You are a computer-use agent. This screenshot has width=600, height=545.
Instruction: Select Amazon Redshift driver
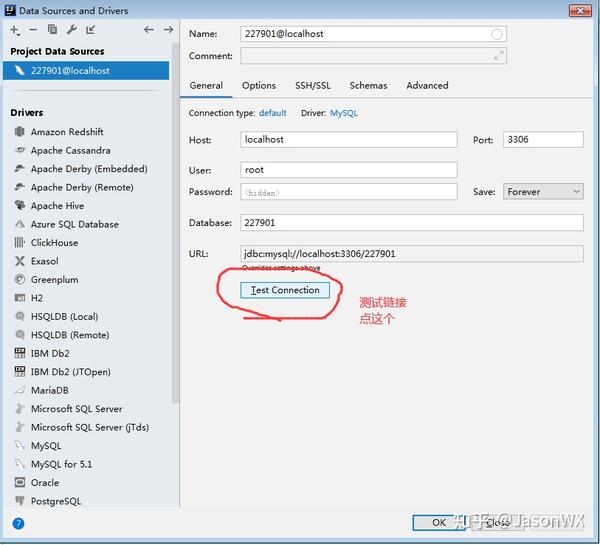point(67,132)
